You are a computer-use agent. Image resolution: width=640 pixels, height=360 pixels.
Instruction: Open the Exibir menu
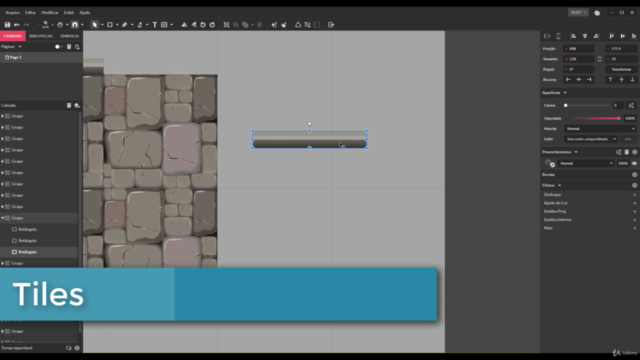tap(69, 13)
